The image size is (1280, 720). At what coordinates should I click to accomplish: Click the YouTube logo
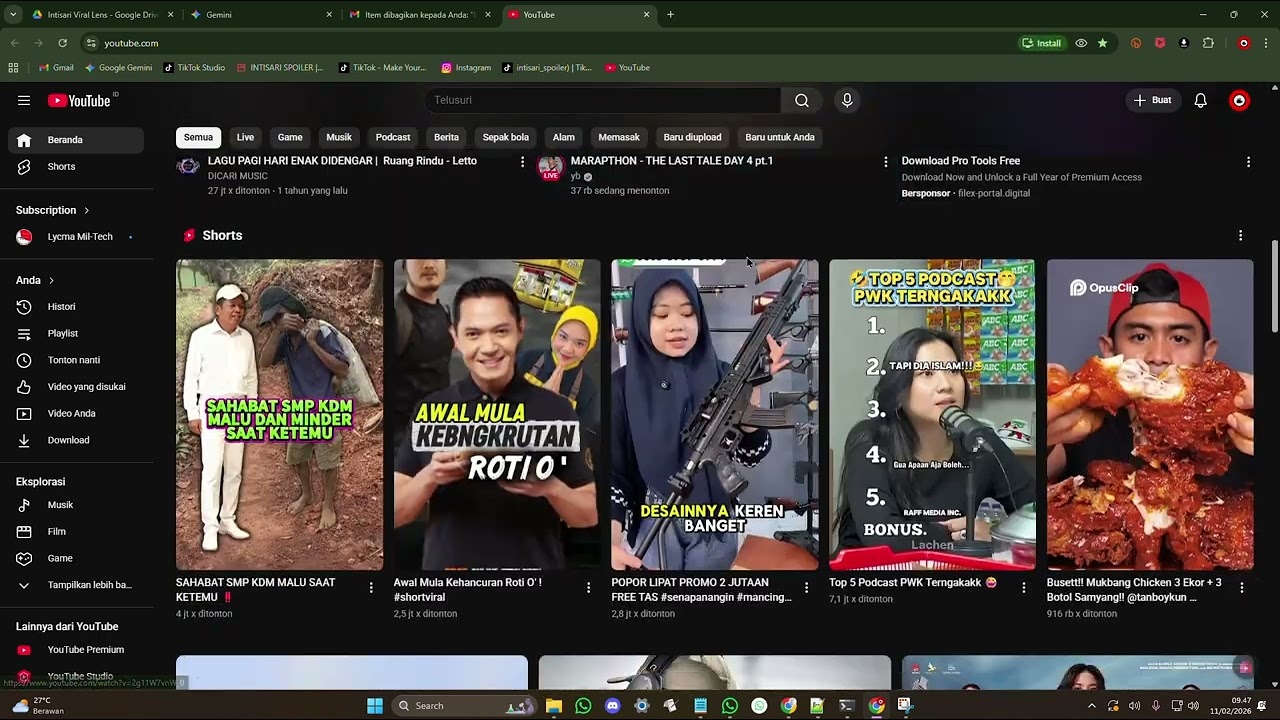click(x=80, y=100)
